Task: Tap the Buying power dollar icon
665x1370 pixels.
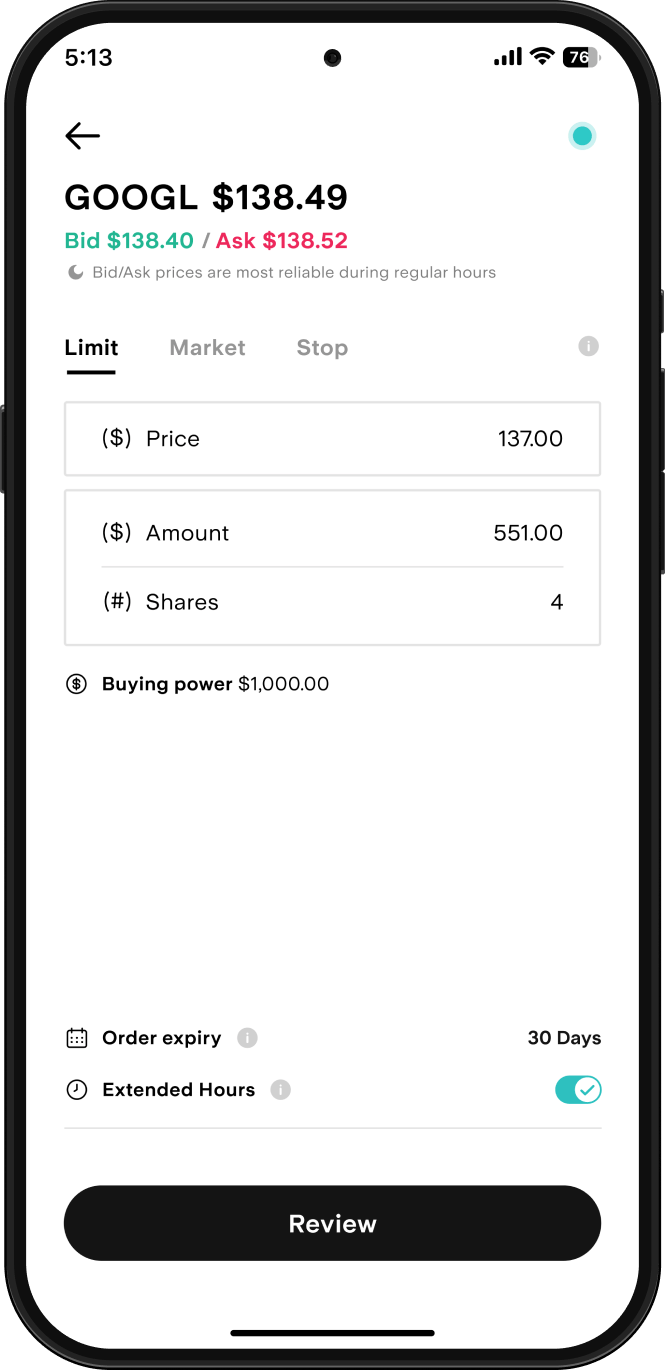Action: [76, 684]
